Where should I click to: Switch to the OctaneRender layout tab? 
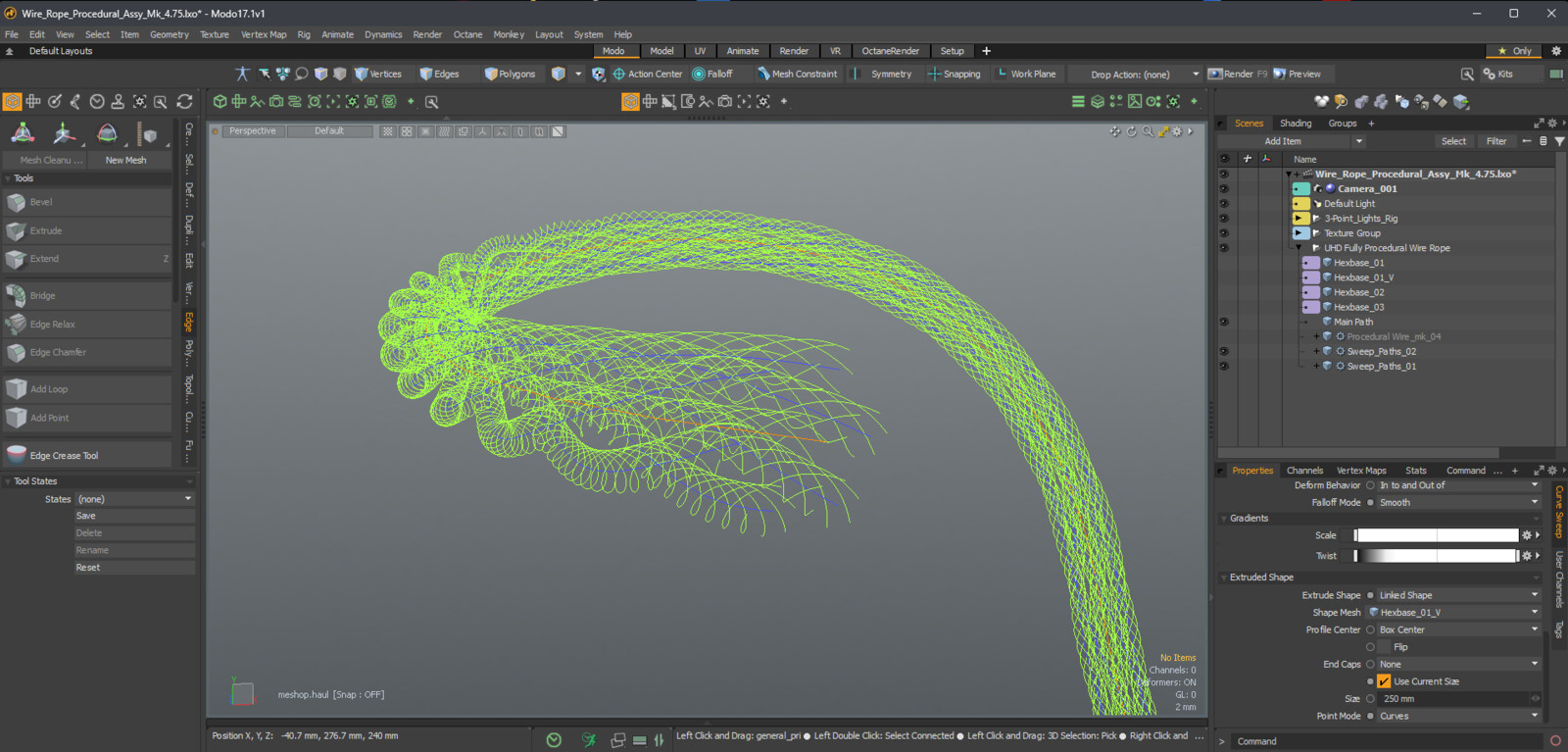(x=890, y=51)
